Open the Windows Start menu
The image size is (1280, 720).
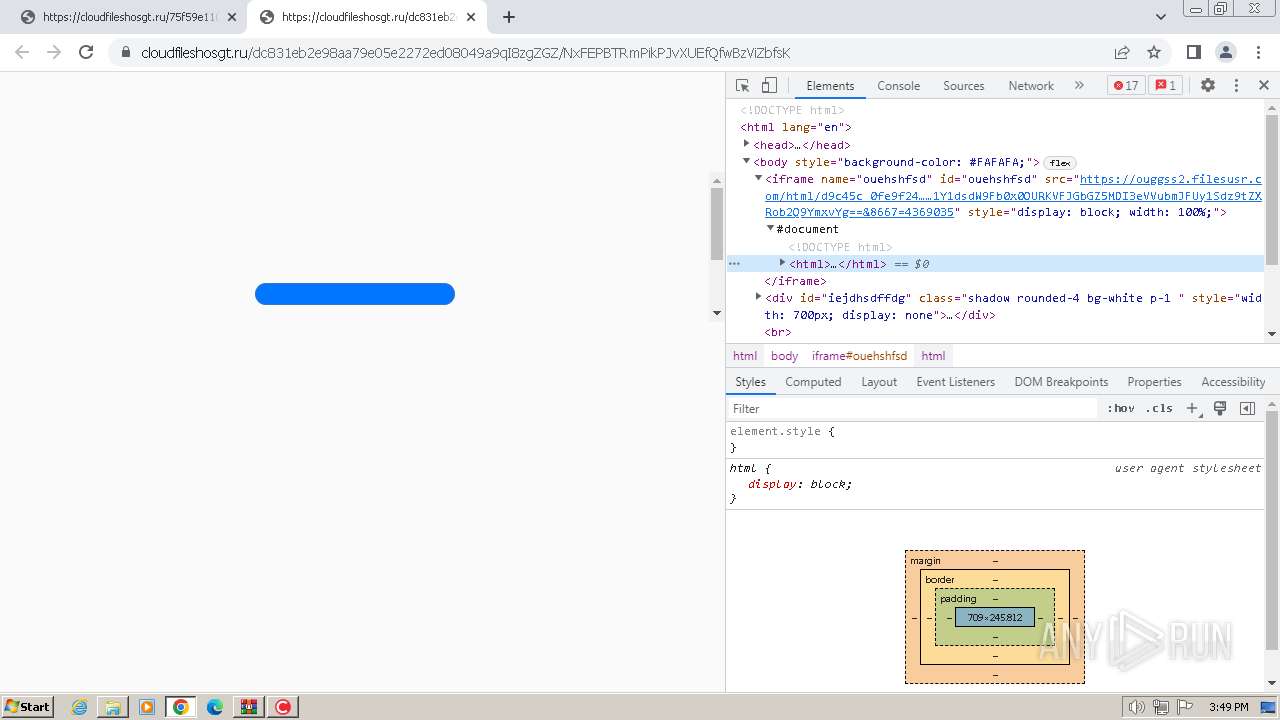[27, 706]
